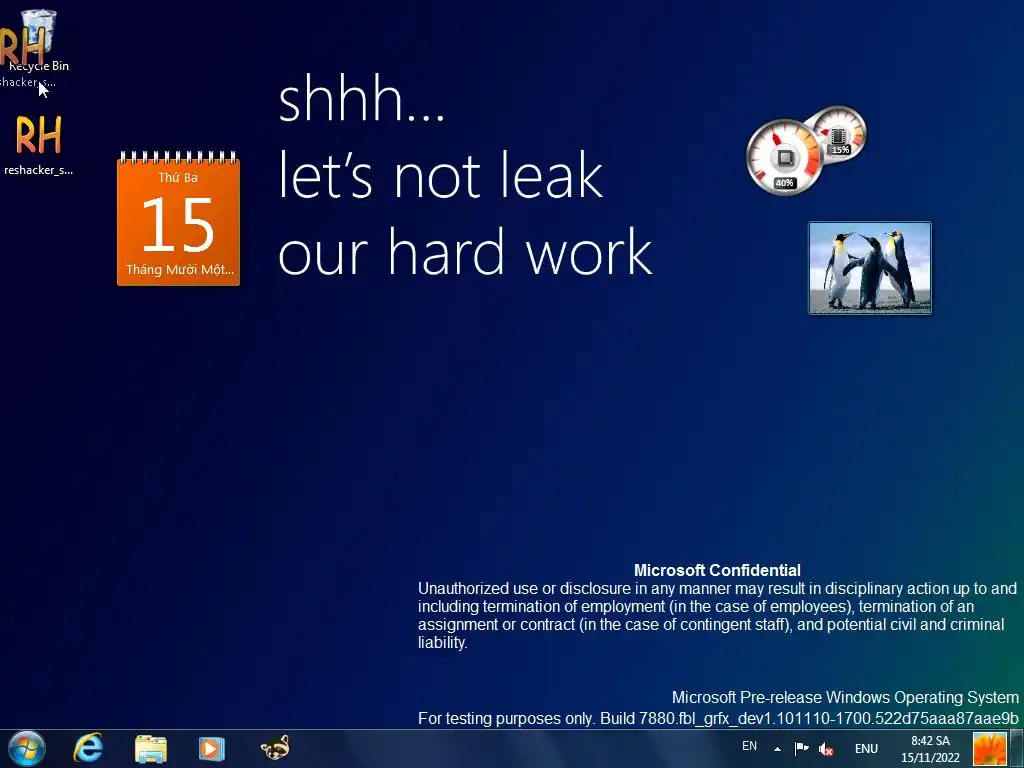Click the memory dial showing 15%

pos(839,135)
